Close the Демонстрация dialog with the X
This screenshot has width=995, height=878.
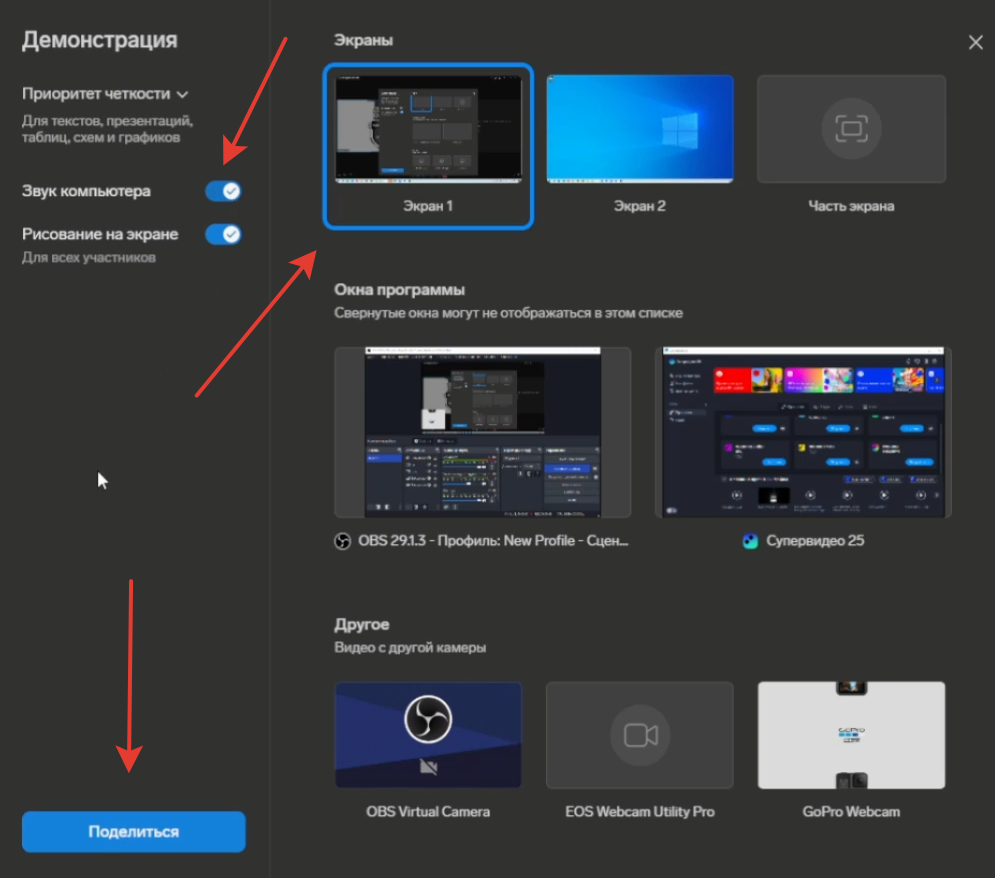(x=976, y=42)
